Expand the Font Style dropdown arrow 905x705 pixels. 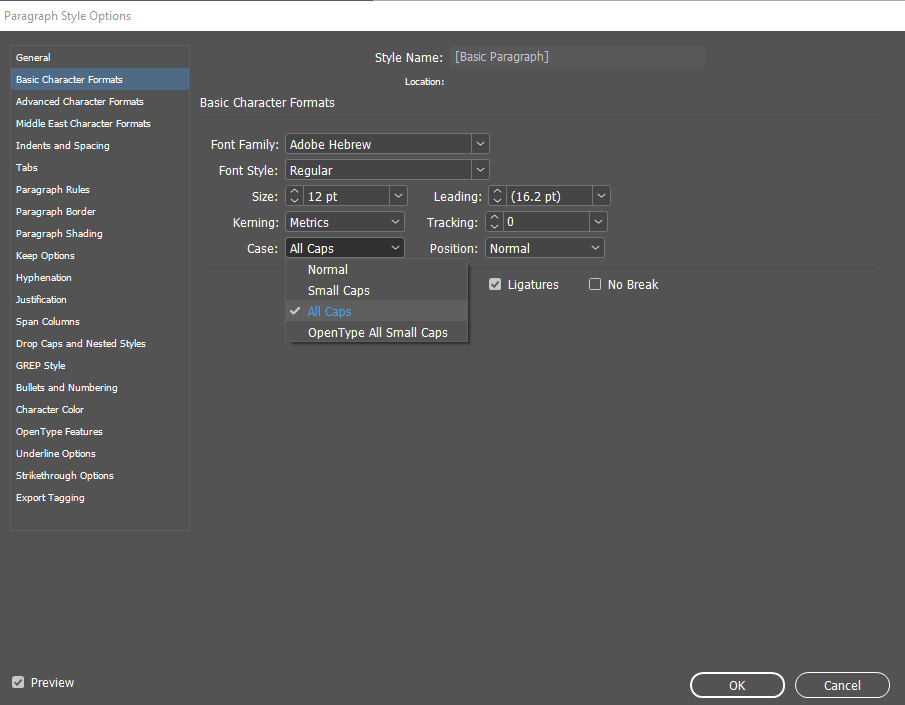pyautogui.click(x=480, y=170)
